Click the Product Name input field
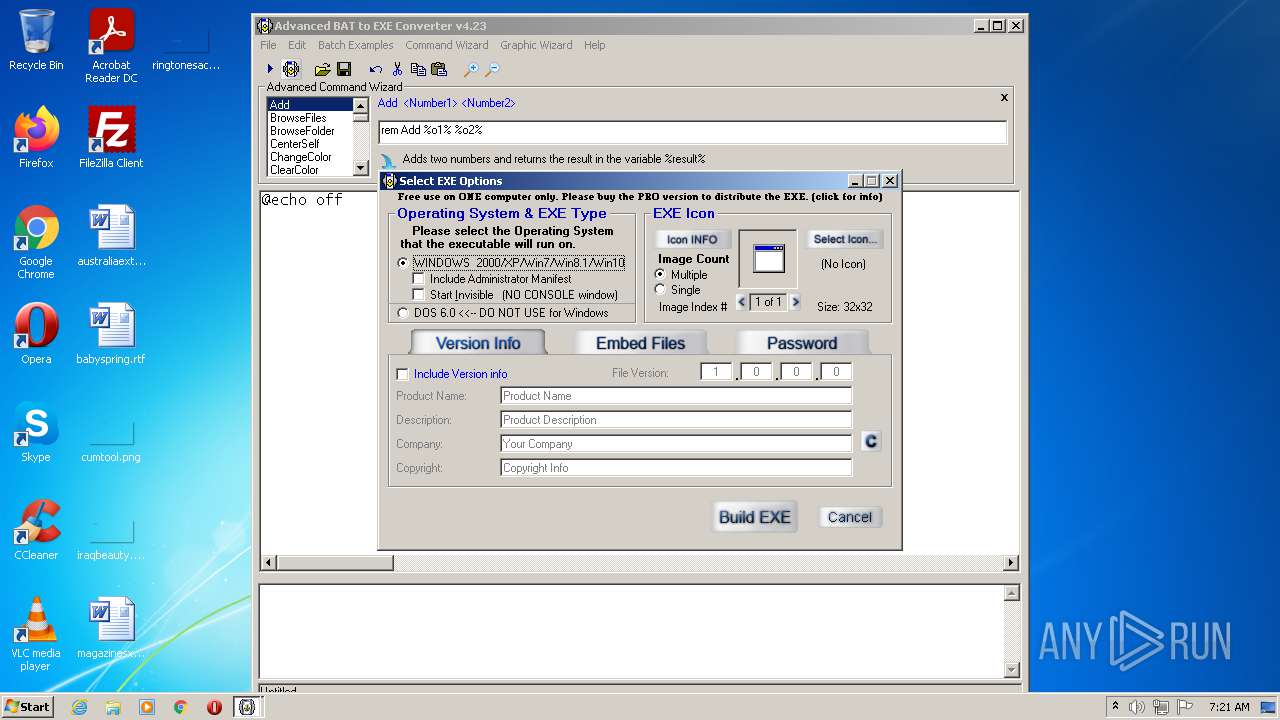The width and height of the screenshot is (1280, 720). [676, 396]
